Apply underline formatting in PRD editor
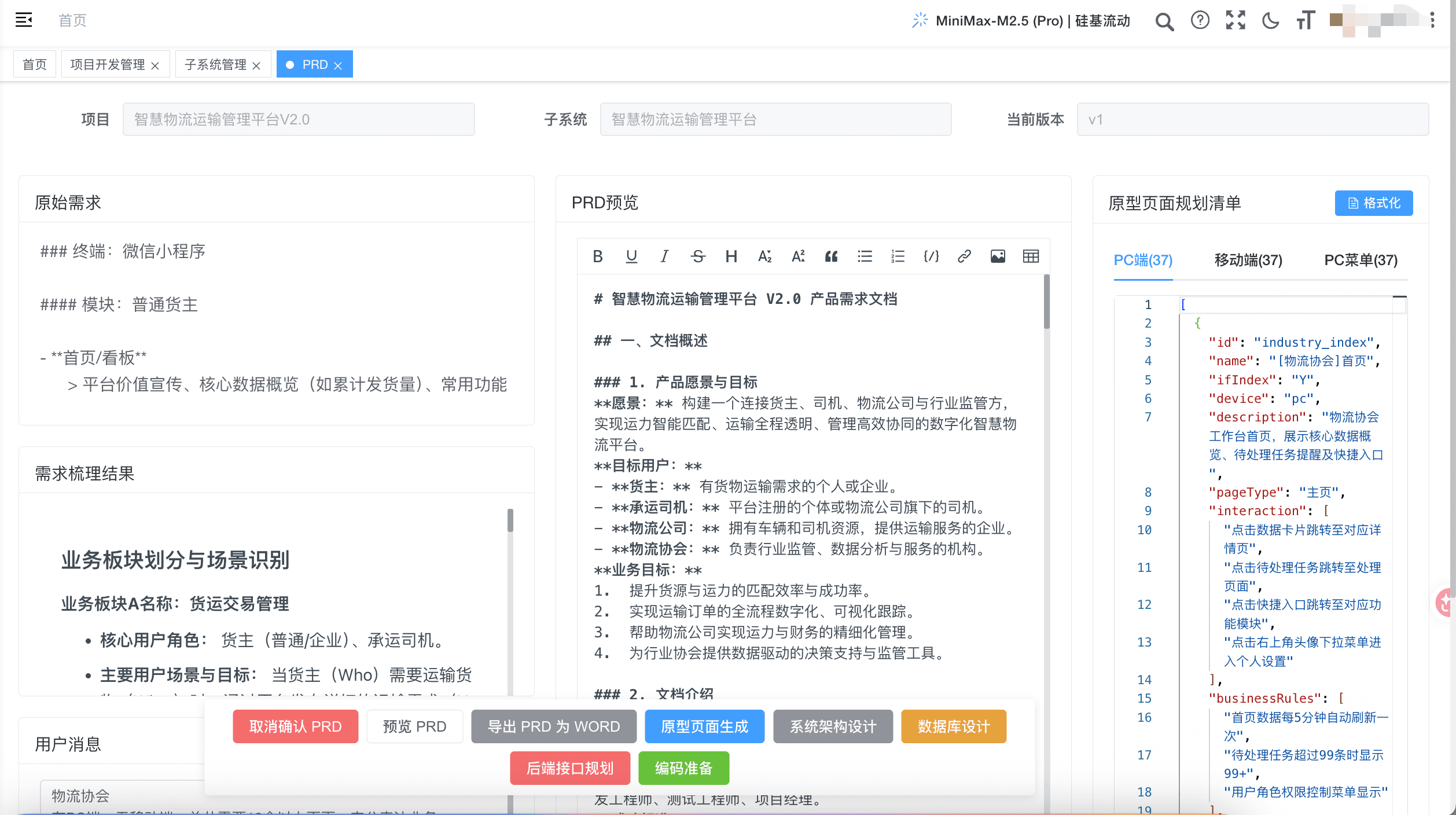1456x815 pixels. coord(631,256)
